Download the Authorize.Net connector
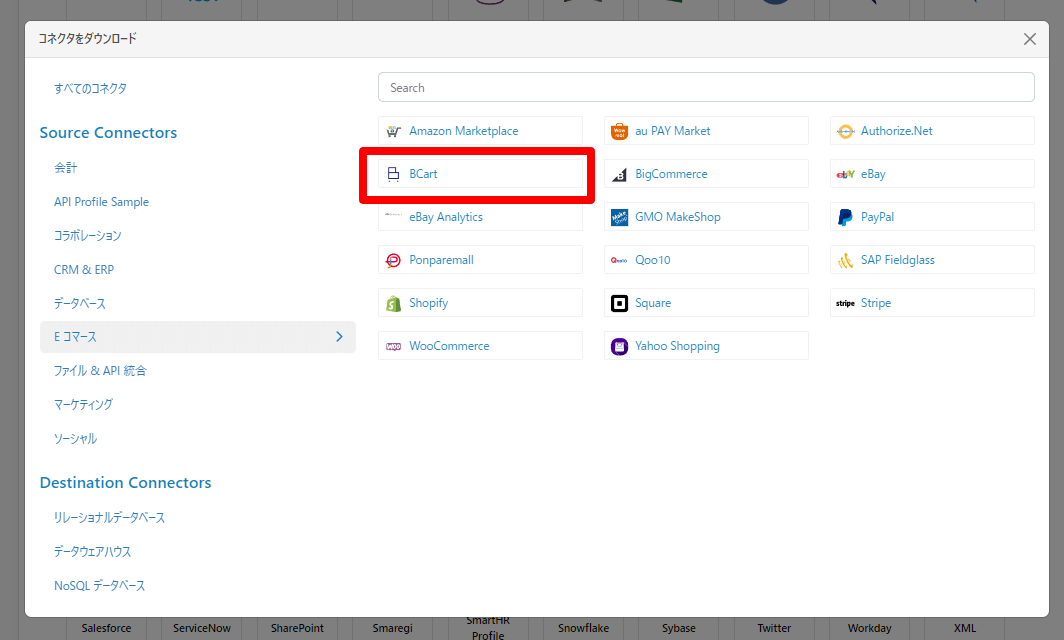The width and height of the screenshot is (1064, 640). coord(932,131)
